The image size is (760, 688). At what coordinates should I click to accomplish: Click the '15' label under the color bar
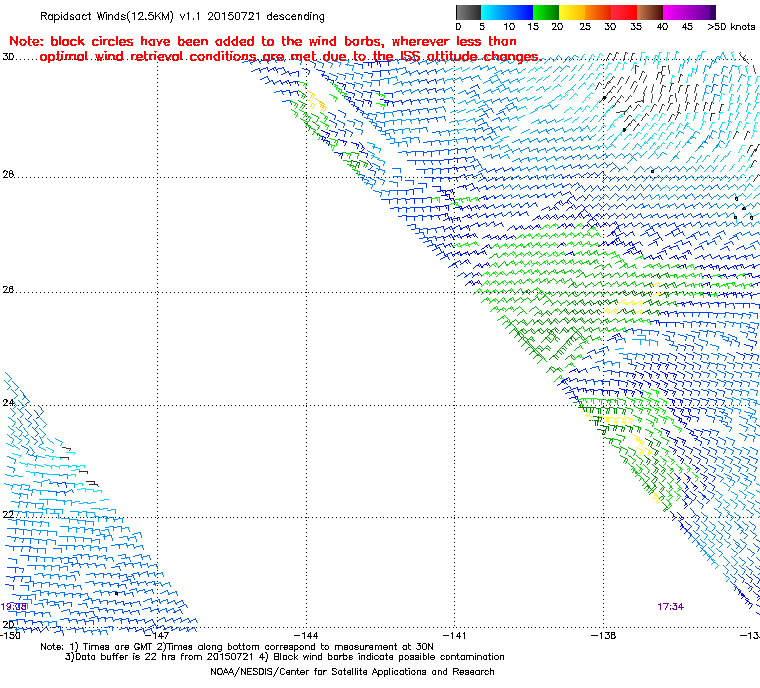tap(533, 27)
